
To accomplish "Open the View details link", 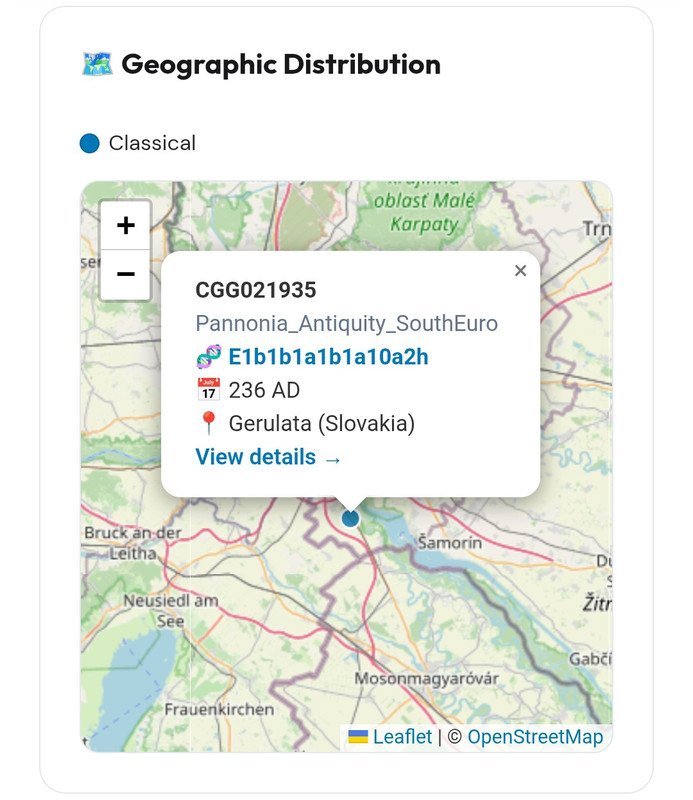I will [268, 457].
